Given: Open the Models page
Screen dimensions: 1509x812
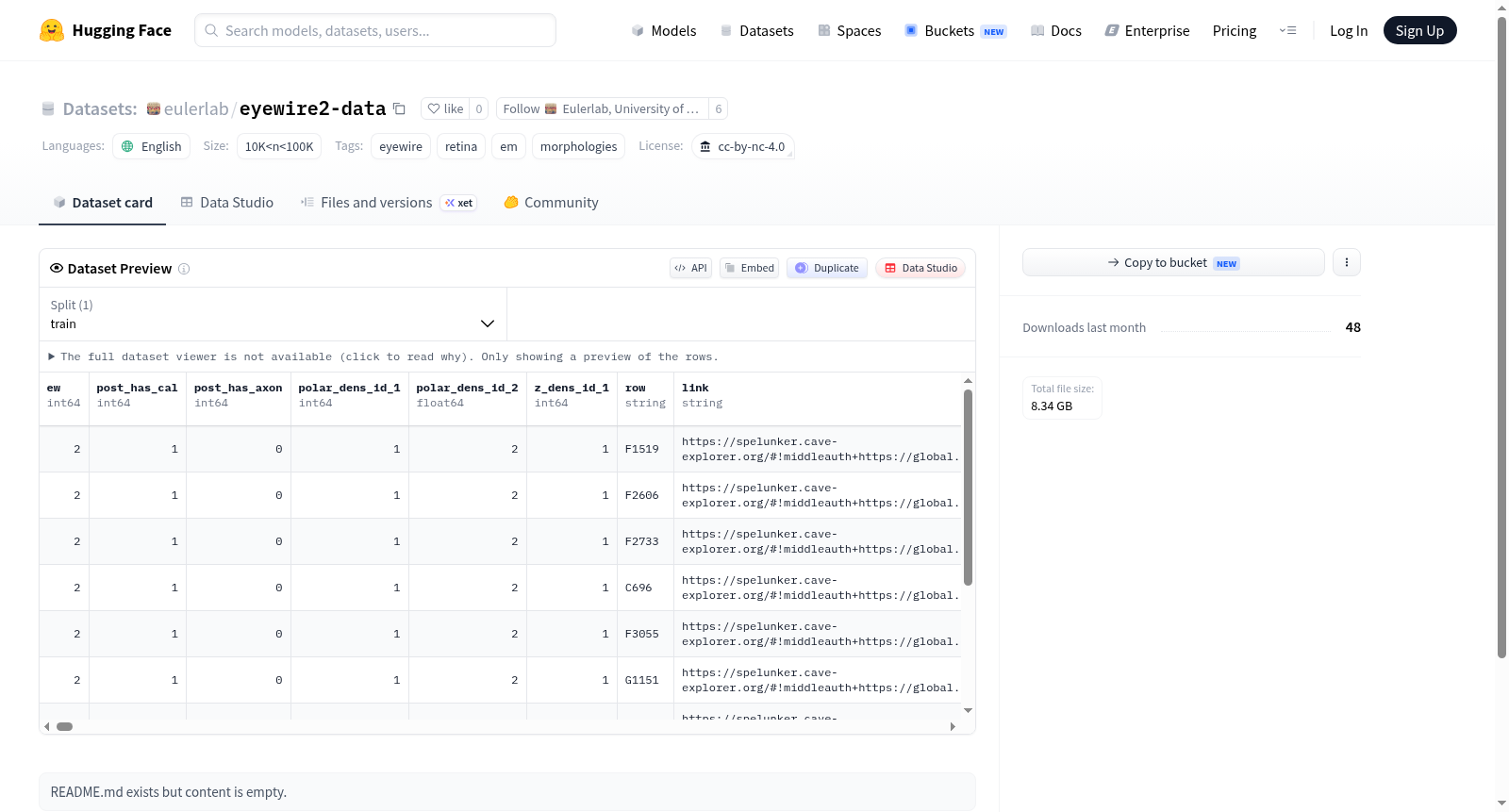Looking at the screenshot, I should point(664,30).
